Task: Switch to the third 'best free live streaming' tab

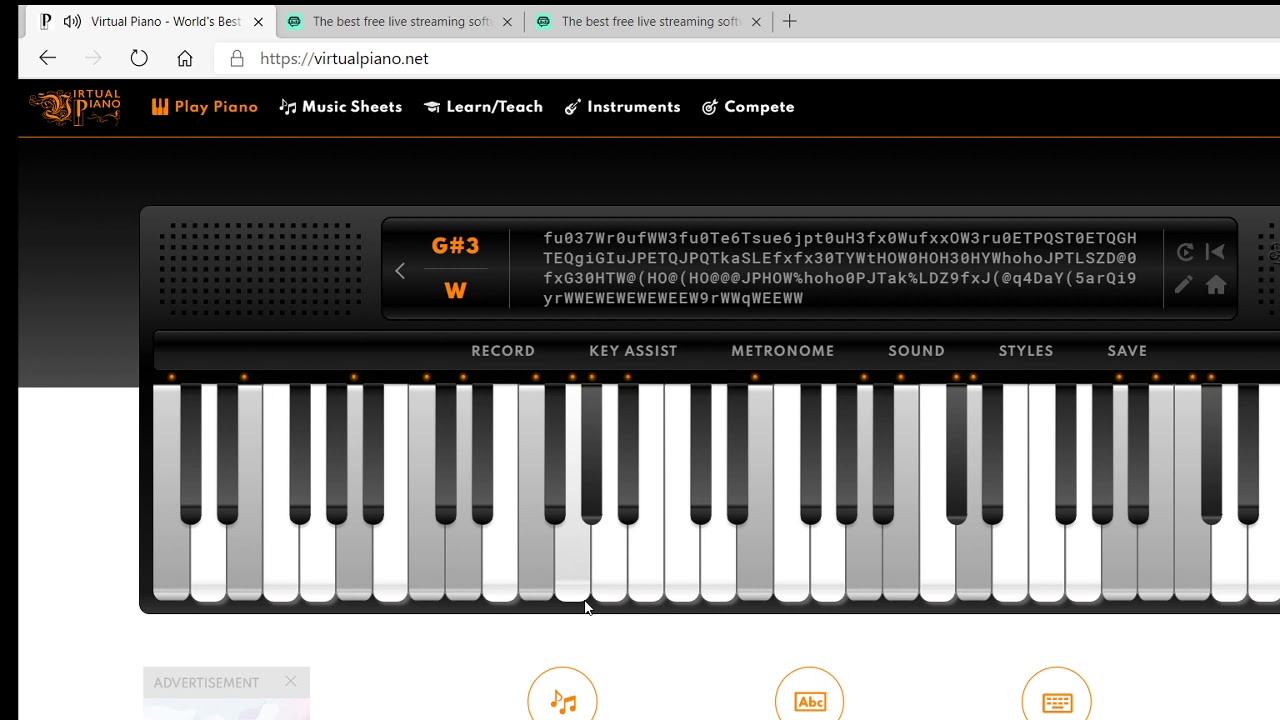Action: tap(647, 21)
